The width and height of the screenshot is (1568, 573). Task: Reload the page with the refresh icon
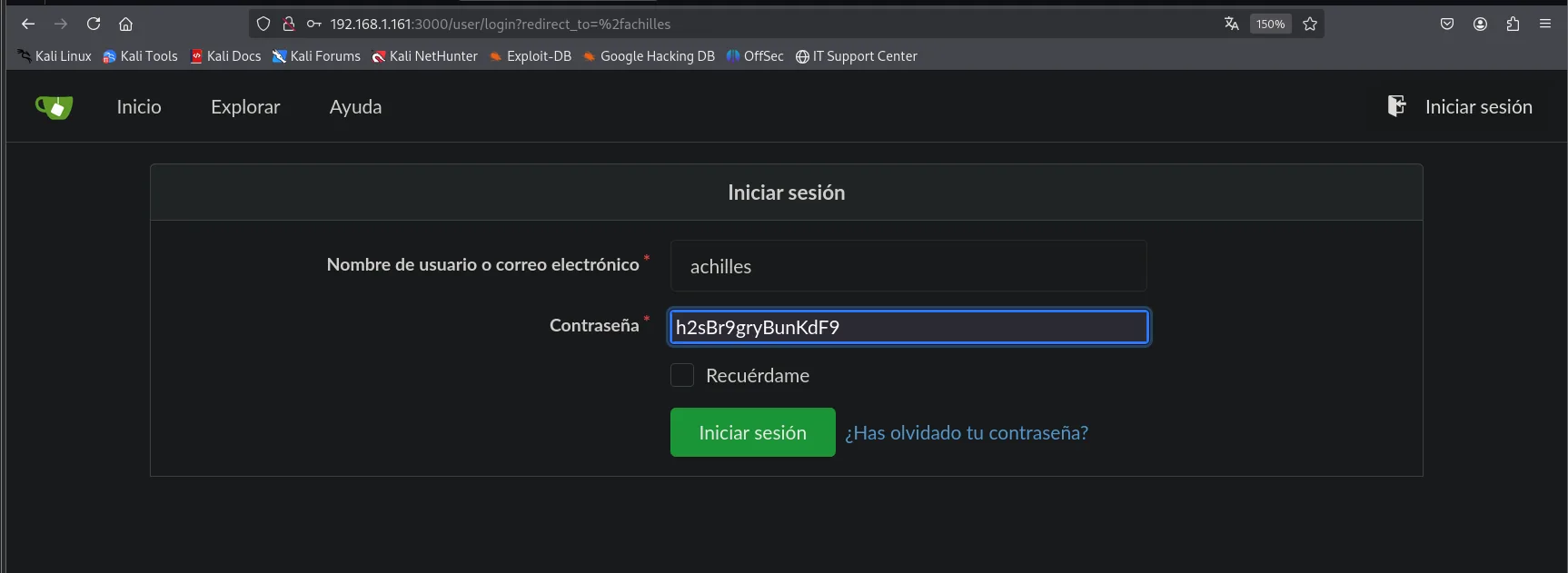pyautogui.click(x=94, y=25)
